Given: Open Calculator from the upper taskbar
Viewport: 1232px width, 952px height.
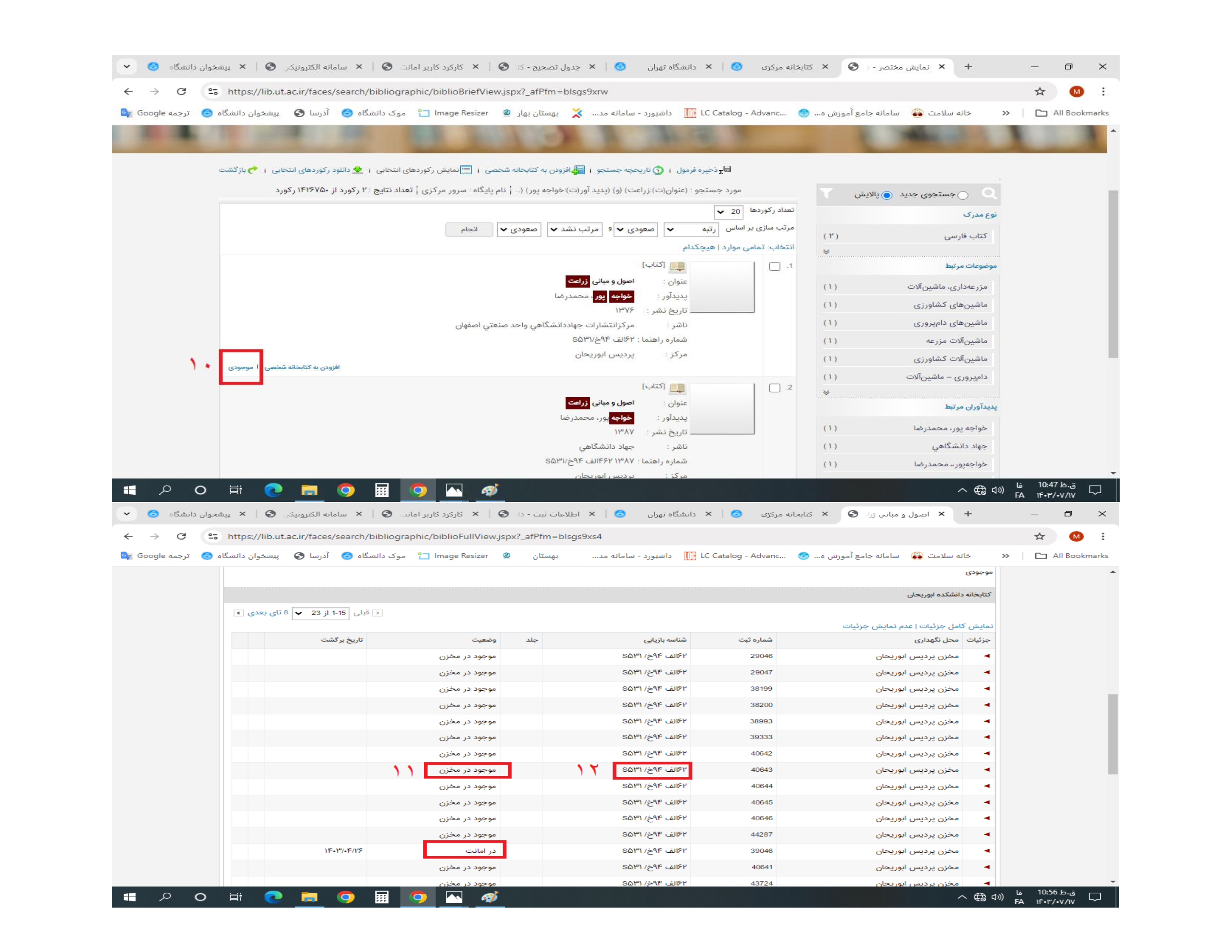Looking at the screenshot, I should point(382,490).
